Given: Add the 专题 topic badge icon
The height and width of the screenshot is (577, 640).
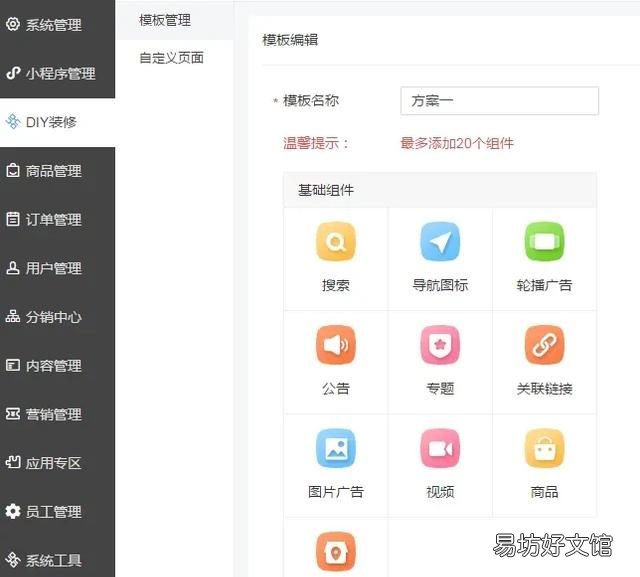Looking at the screenshot, I should (x=440, y=345).
